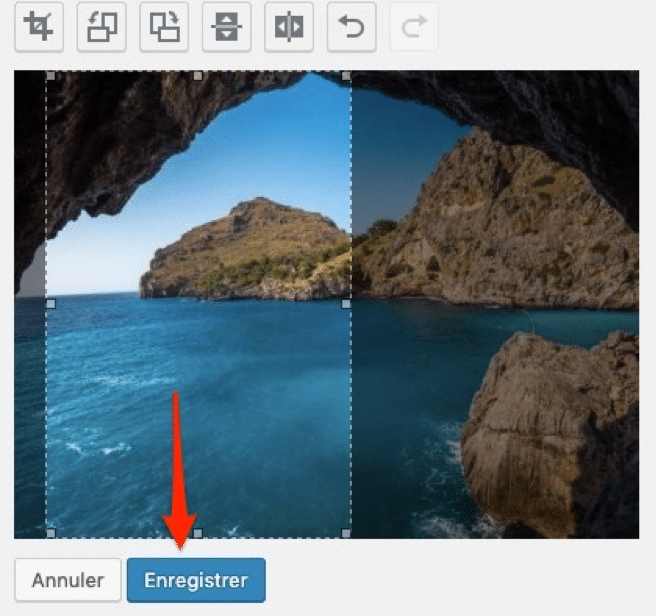The width and height of the screenshot is (656, 616).
Task: Rotate image clockwise
Action: pos(164,27)
